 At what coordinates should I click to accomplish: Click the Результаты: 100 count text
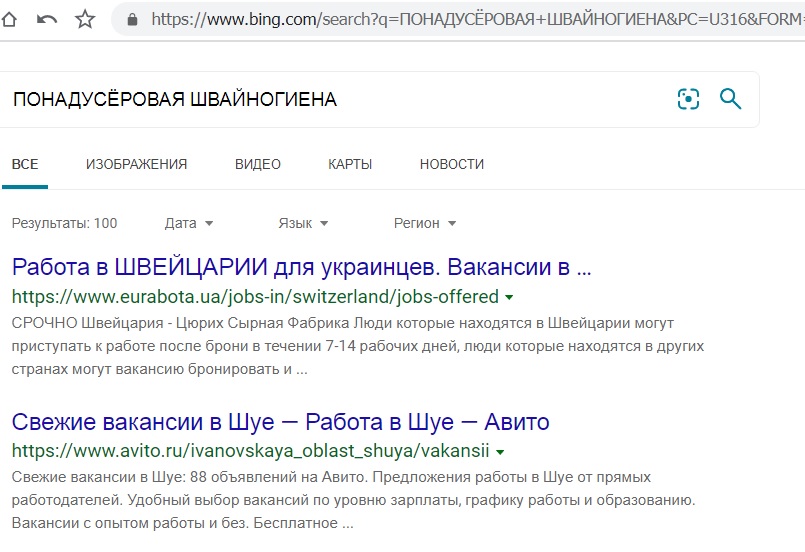click(64, 223)
